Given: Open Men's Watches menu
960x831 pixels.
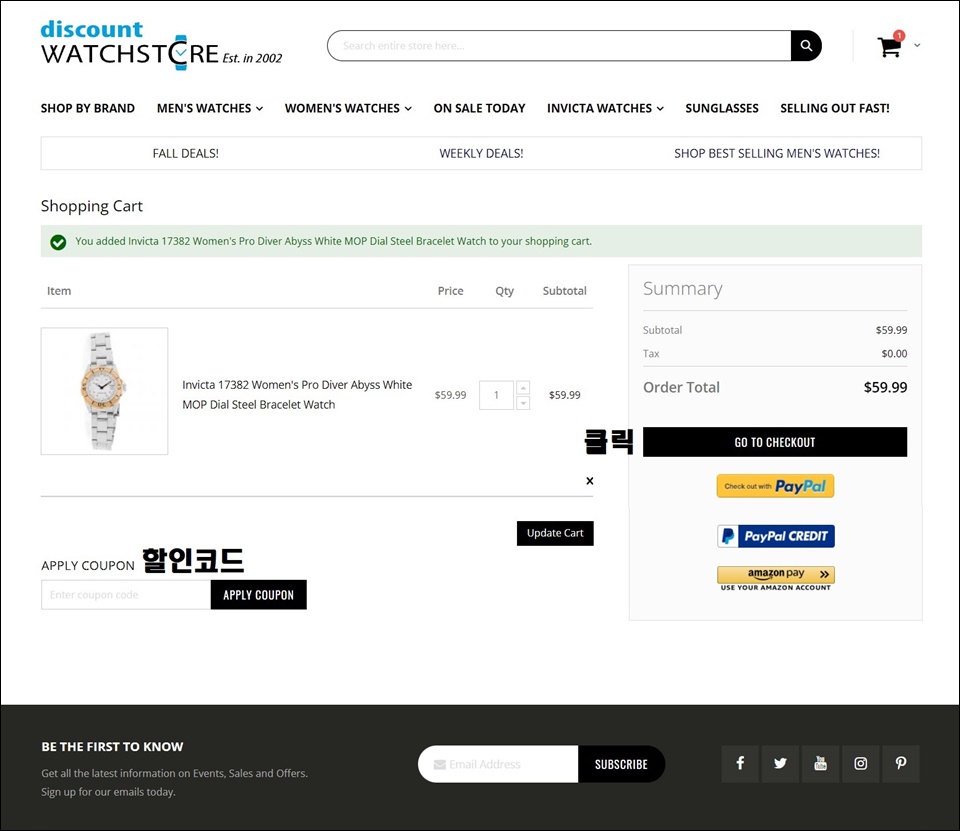Looking at the screenshot, I should point(210,108).
